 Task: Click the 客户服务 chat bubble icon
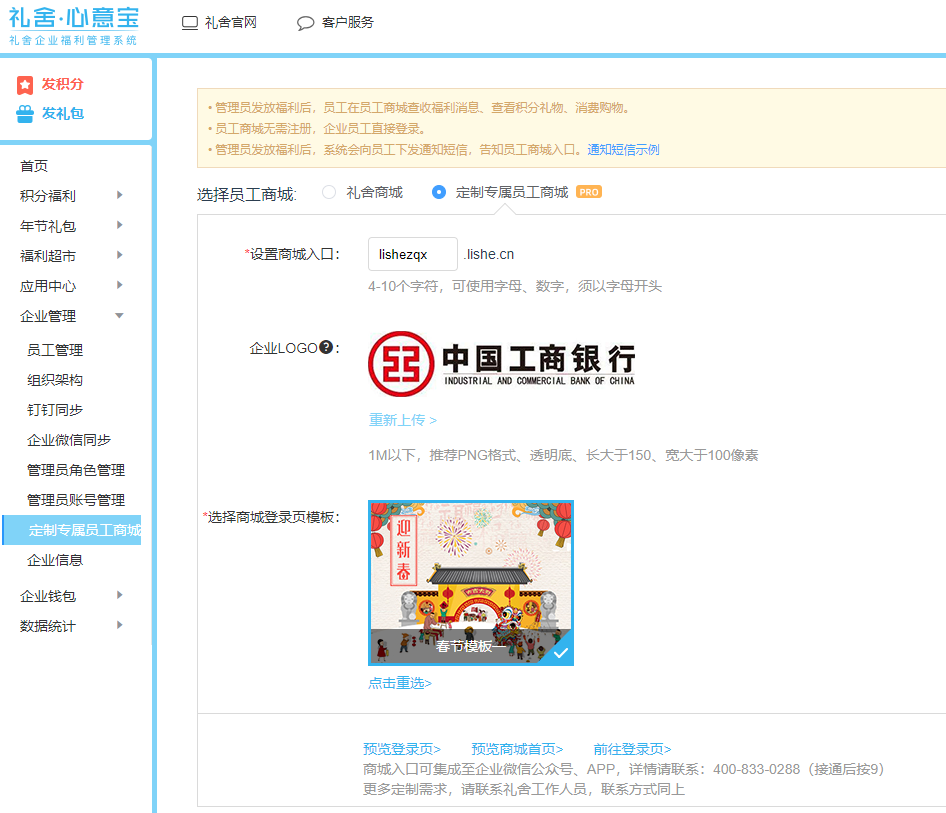tap(306, 23)
